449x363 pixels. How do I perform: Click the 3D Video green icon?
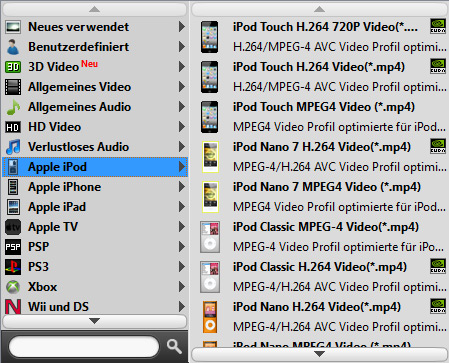click(x=13, y=67)
